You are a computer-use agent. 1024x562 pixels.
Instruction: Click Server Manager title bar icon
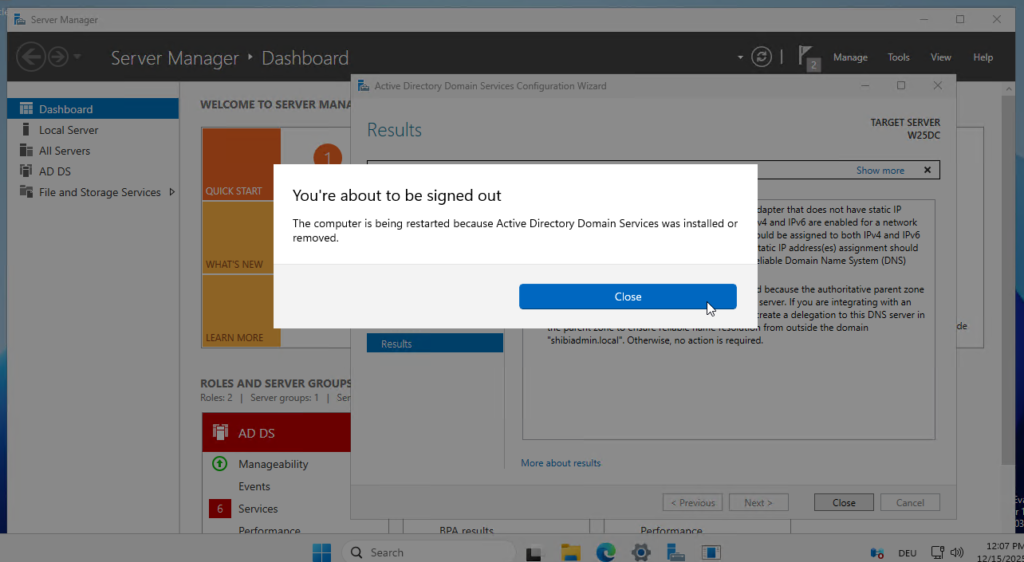(x=20, y=20)
